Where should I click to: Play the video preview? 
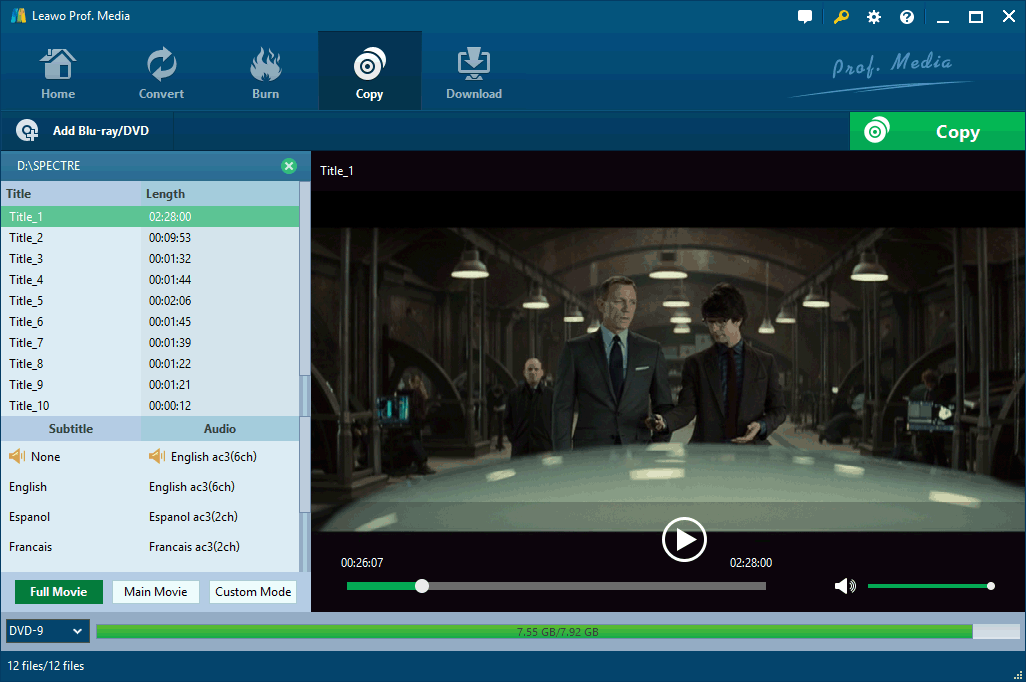click(x=684, y=540)
